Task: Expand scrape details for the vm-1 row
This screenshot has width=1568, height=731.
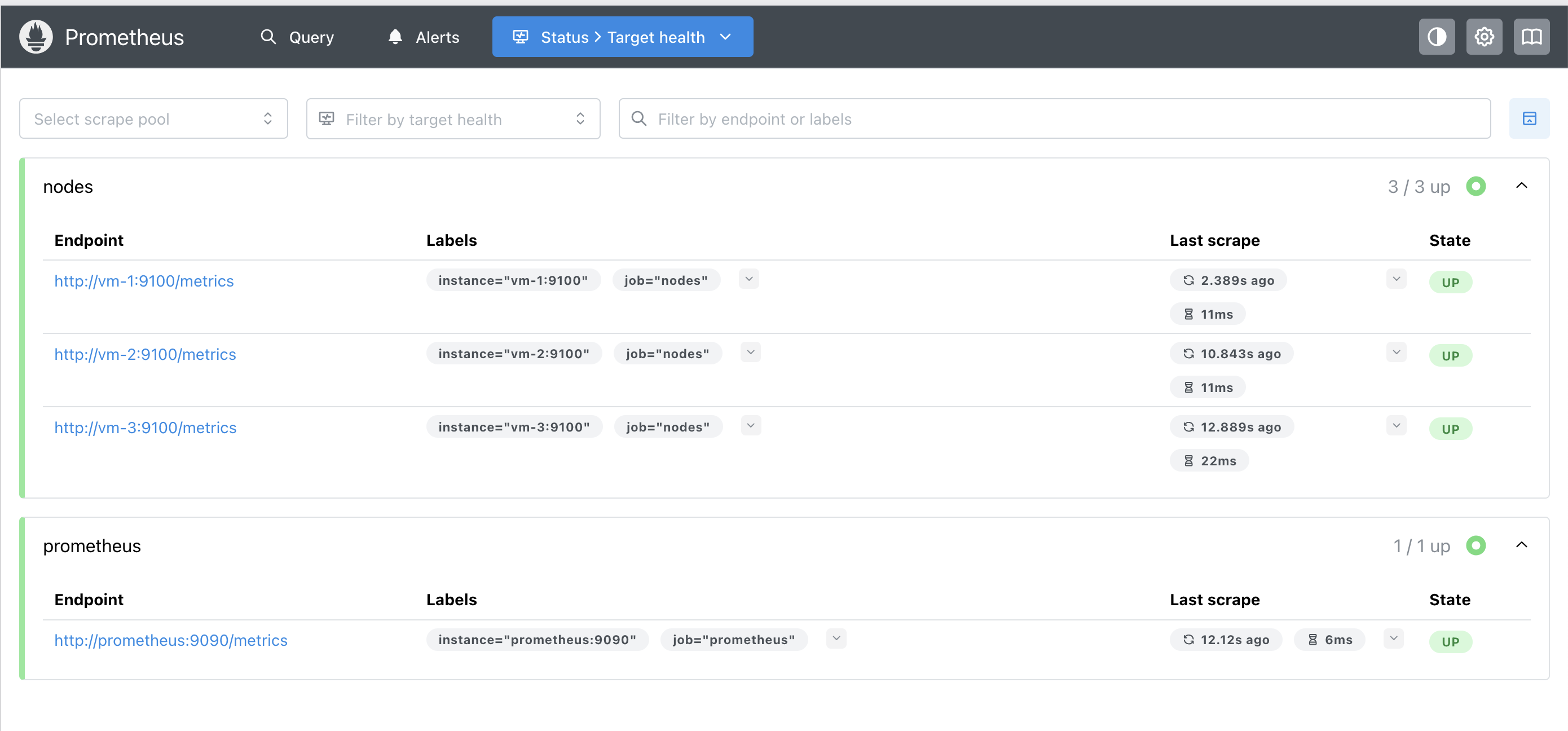Action: (x=1397, y=279)
